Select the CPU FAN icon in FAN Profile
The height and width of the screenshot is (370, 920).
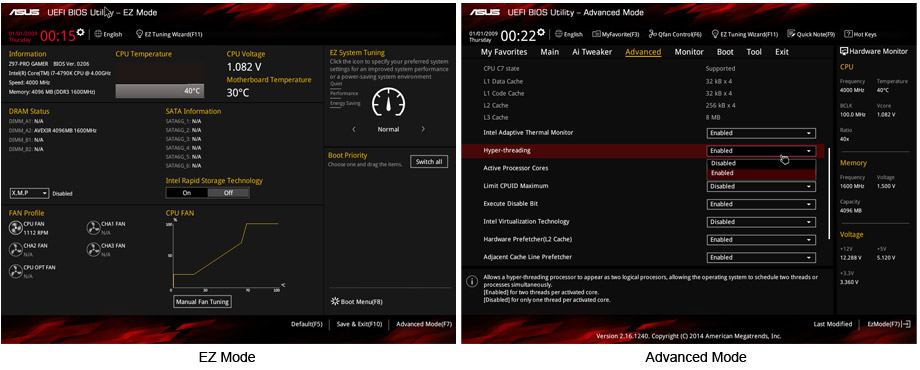(x=15, y=228)
